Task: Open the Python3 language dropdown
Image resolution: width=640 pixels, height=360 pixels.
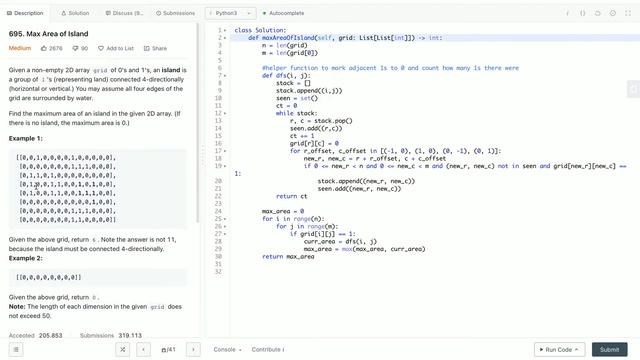Action: 231,13
